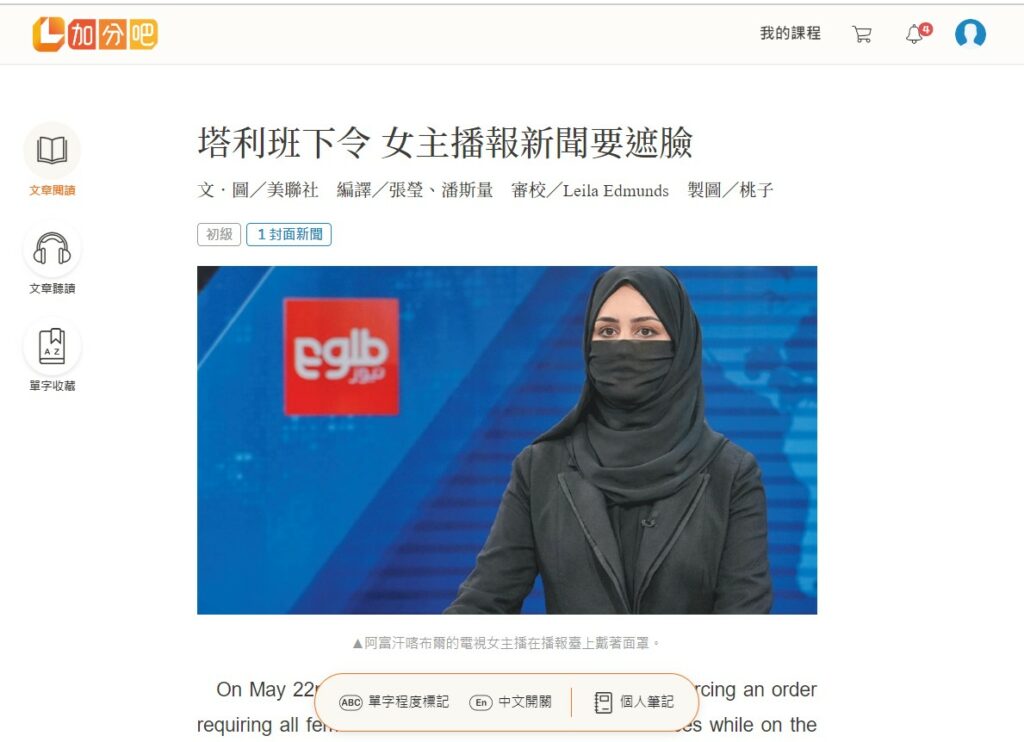Viewport: 1024px width, 742px height.
Task: Click the notebook icon beside 個人筆記
Action: tap(603, 702)
